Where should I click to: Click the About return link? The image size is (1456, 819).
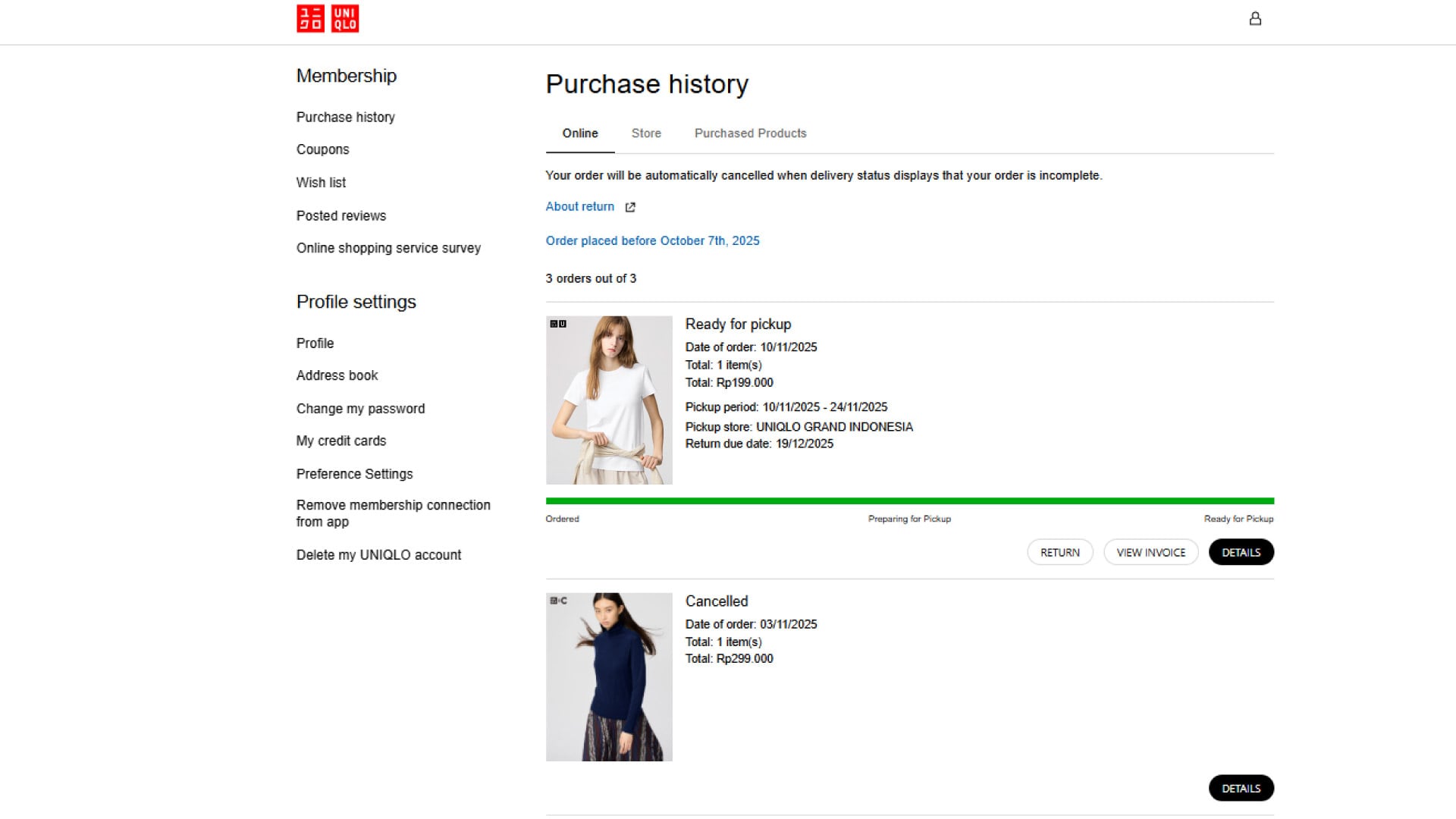click(x=579, y=206)
